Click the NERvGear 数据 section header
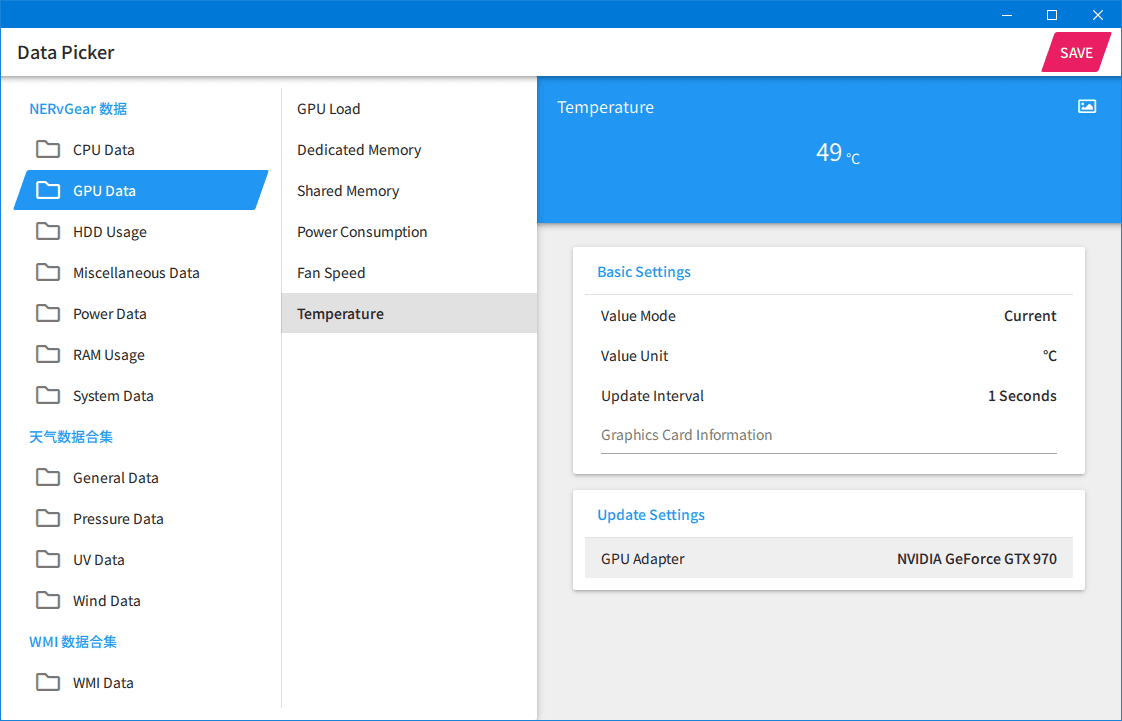 (78, 109)
